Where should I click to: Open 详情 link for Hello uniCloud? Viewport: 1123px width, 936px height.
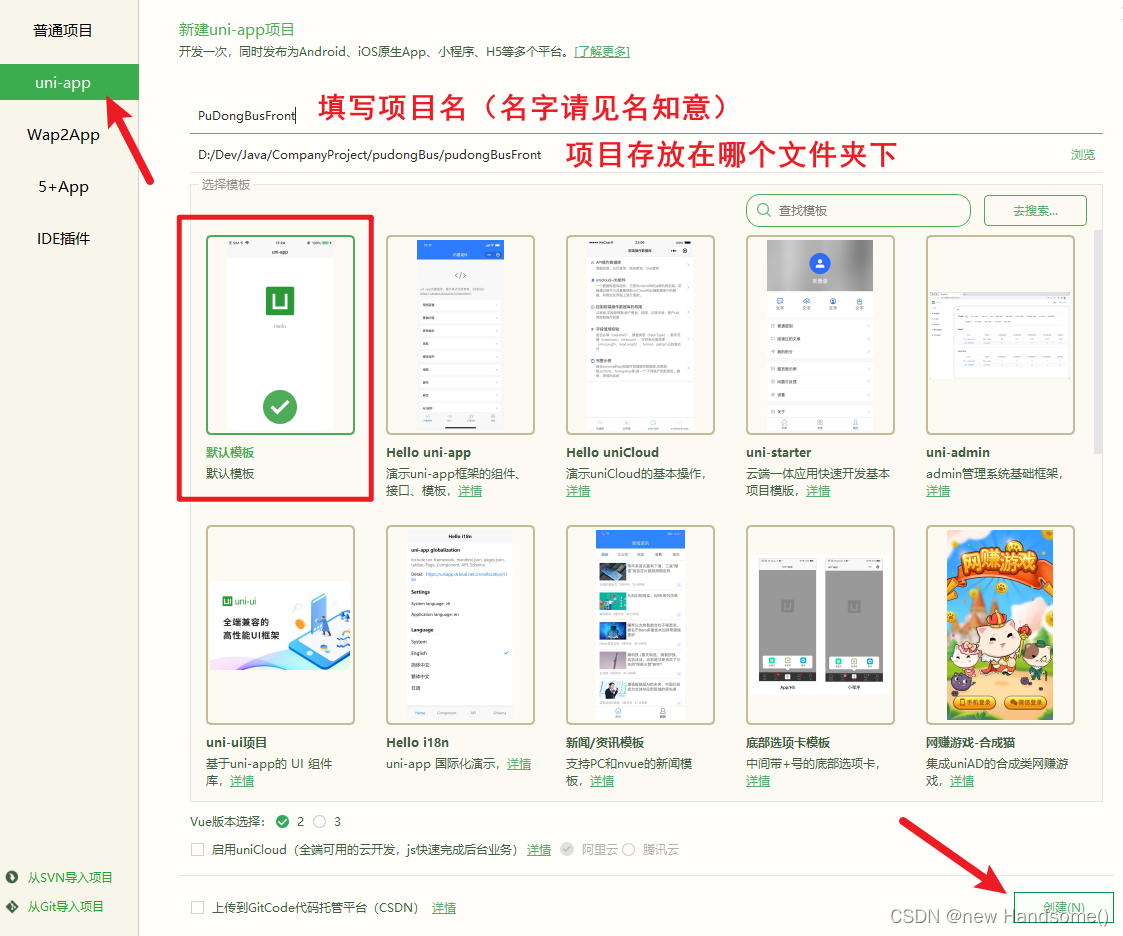point(578,491)
